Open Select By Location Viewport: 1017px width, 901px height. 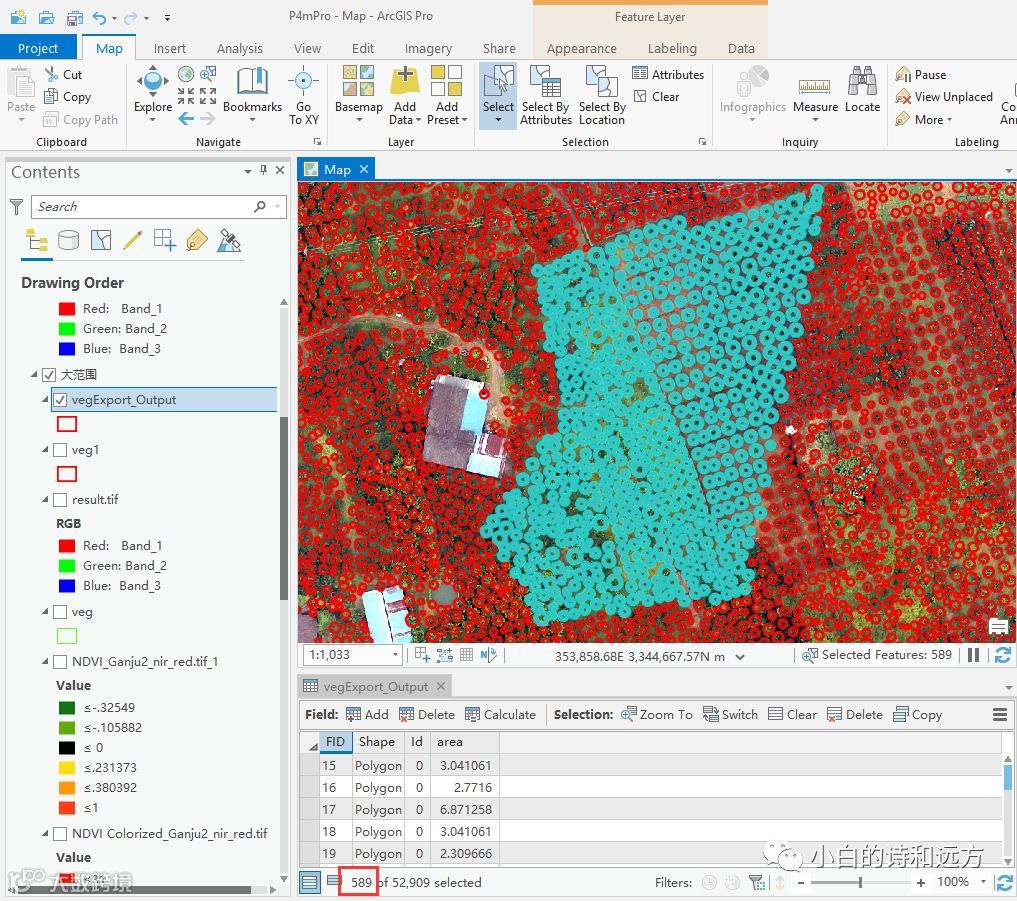coord(602,95)
